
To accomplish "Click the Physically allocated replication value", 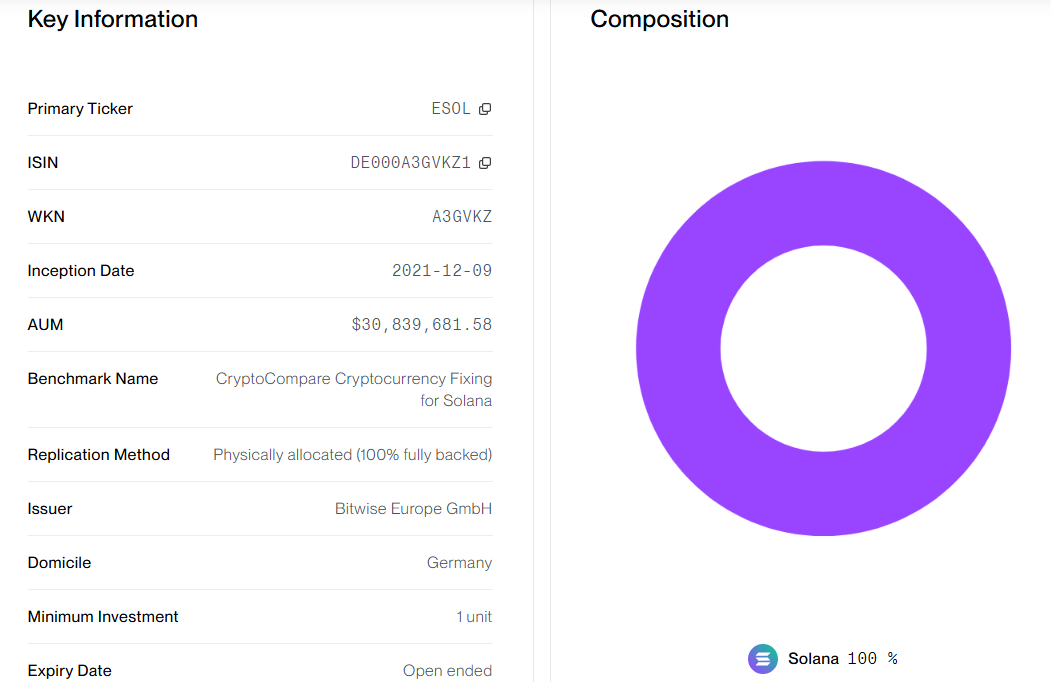I will tap(352, 455).
